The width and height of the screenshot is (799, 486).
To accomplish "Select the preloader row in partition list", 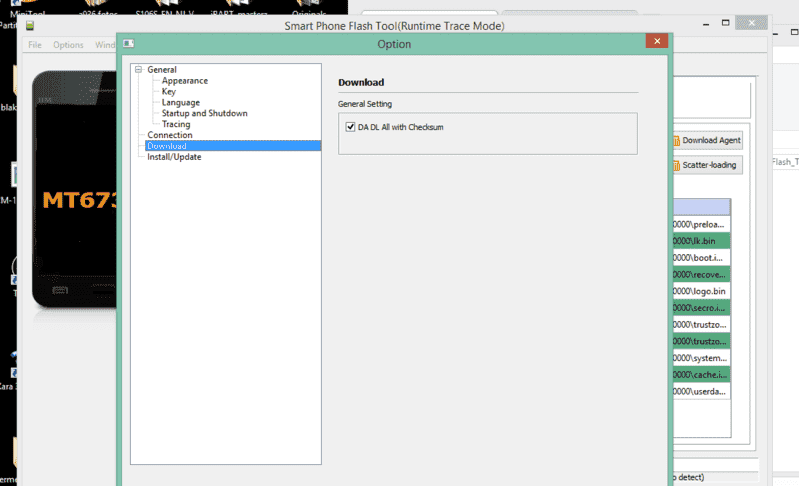I will (701, 224).
